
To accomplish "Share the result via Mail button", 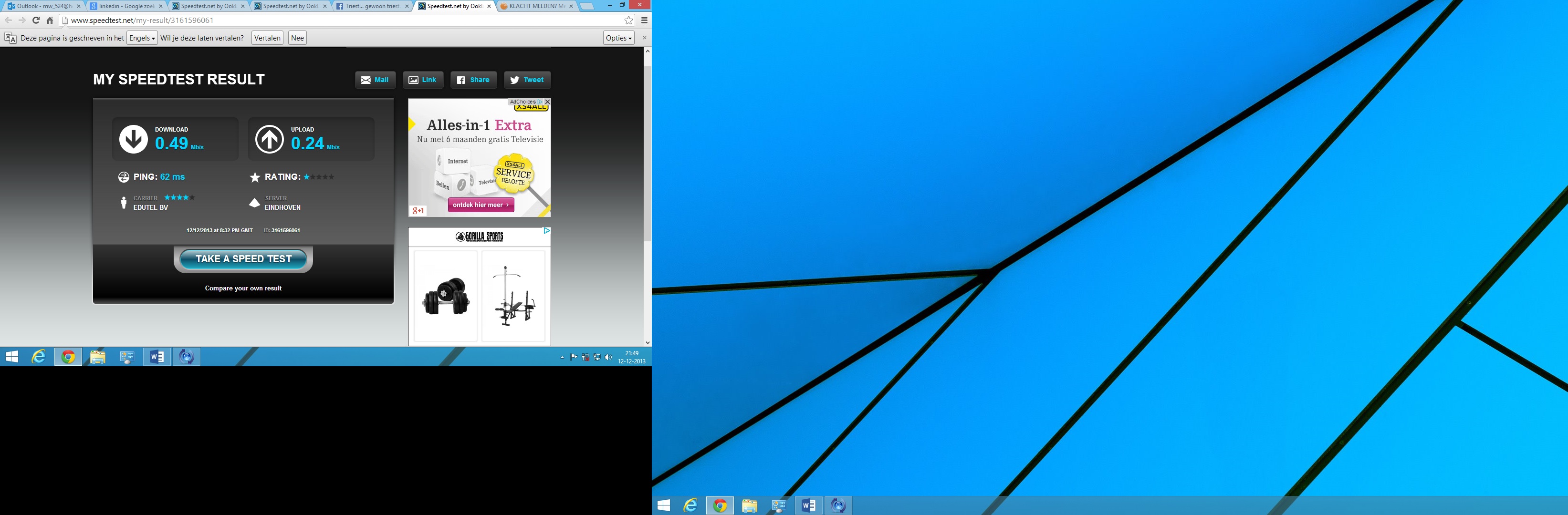I will coord(375,80).
